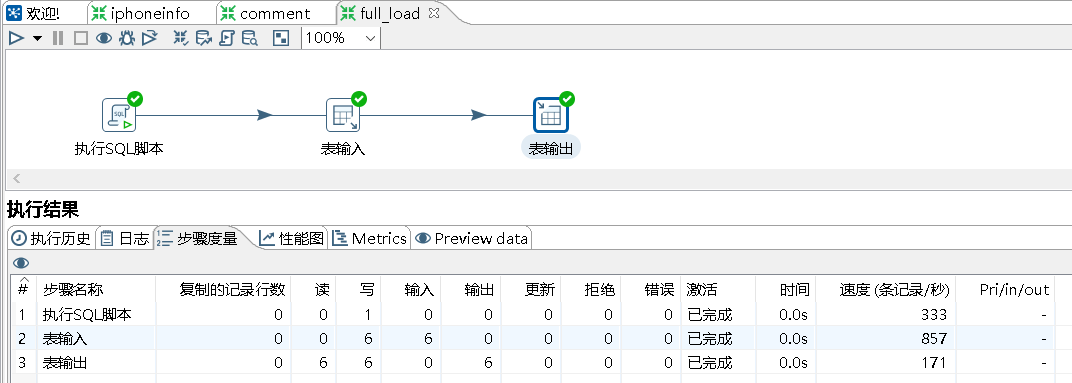Switch to the comment tab

[265, 13]
